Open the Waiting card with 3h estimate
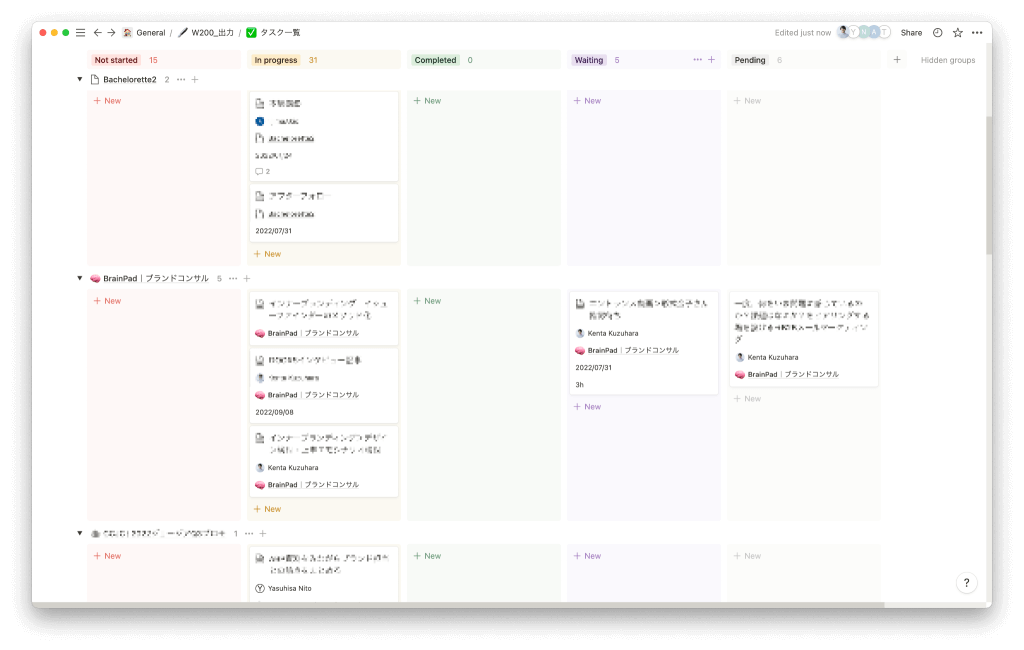This screenshot has width=1024, height=650. [644, 343]
